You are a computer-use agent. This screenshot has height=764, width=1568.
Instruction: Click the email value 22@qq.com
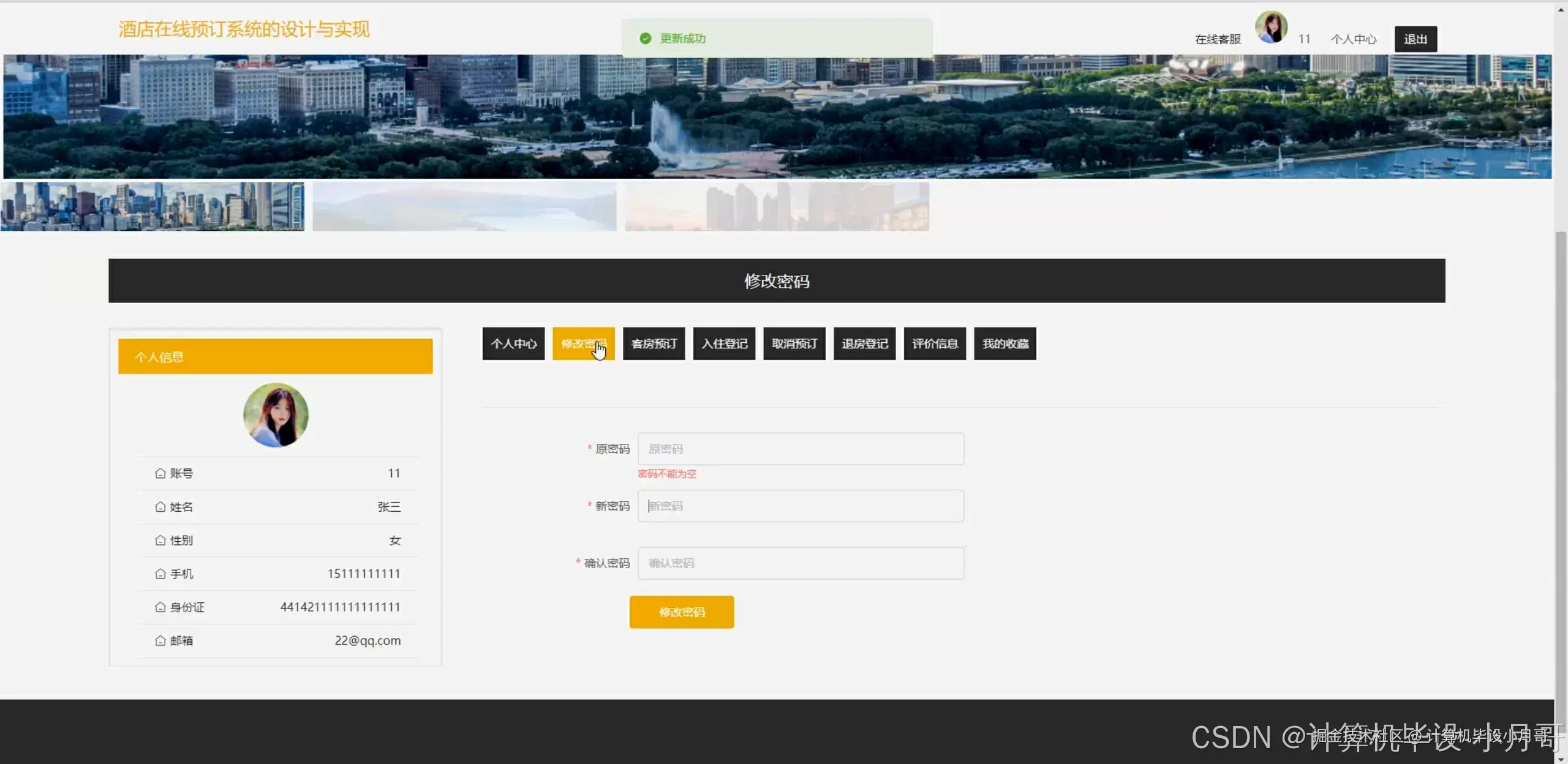(x=367, y=640)
